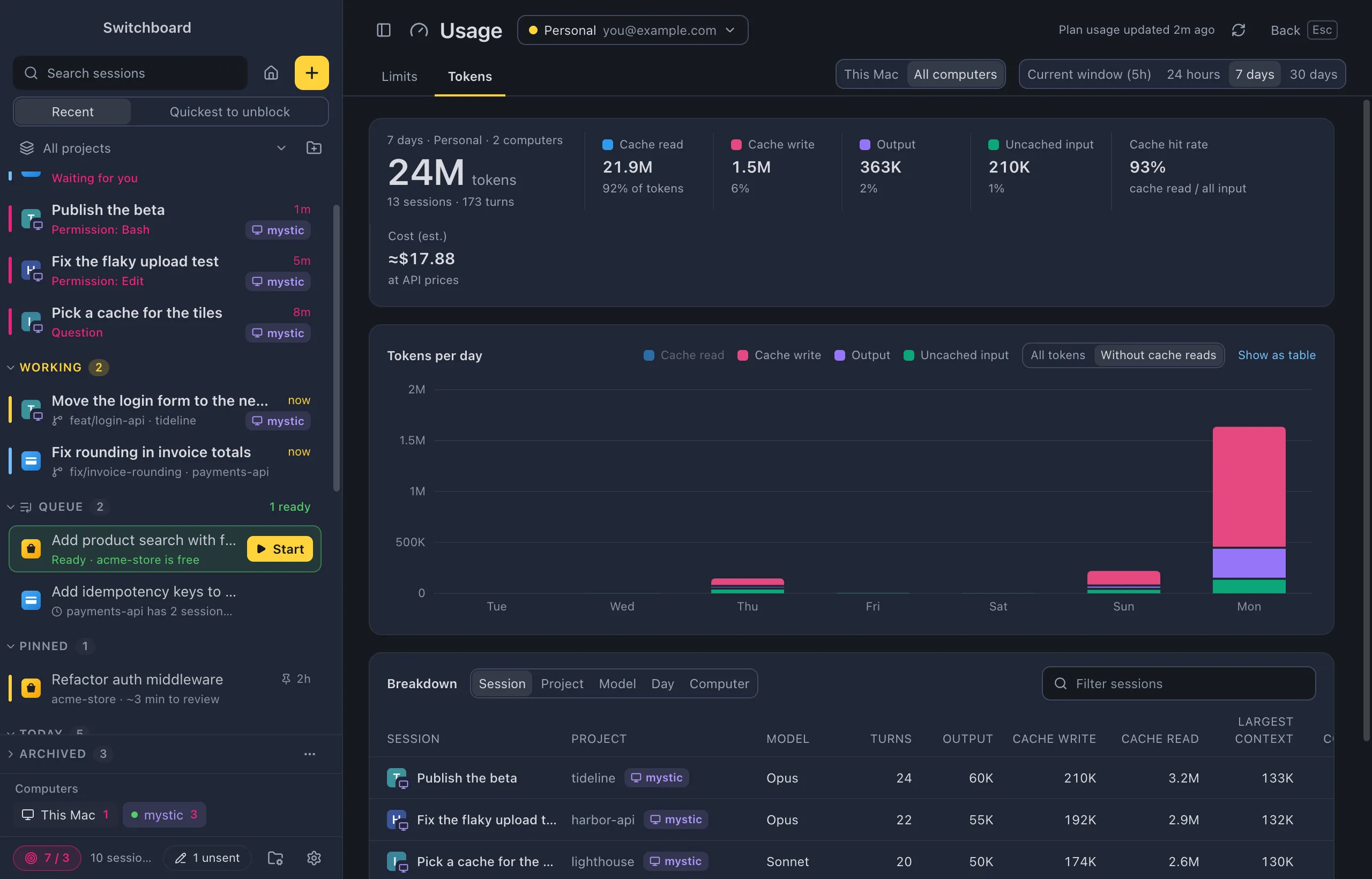
Task: Click the Refactor auth middleware bag icon
Action: click(x=31, y=688)
